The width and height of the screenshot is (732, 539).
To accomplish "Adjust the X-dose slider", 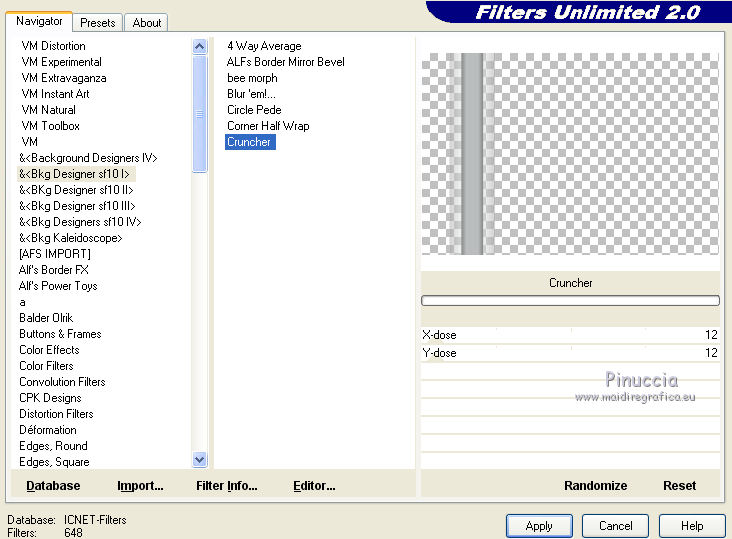I will point(570,335).
